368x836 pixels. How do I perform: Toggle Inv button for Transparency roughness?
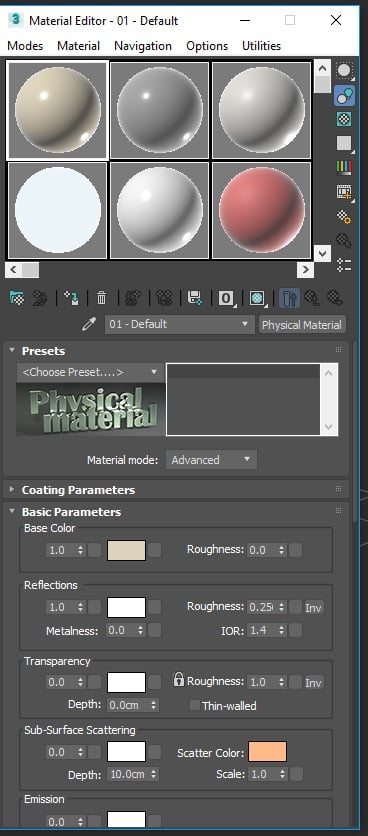314,682
